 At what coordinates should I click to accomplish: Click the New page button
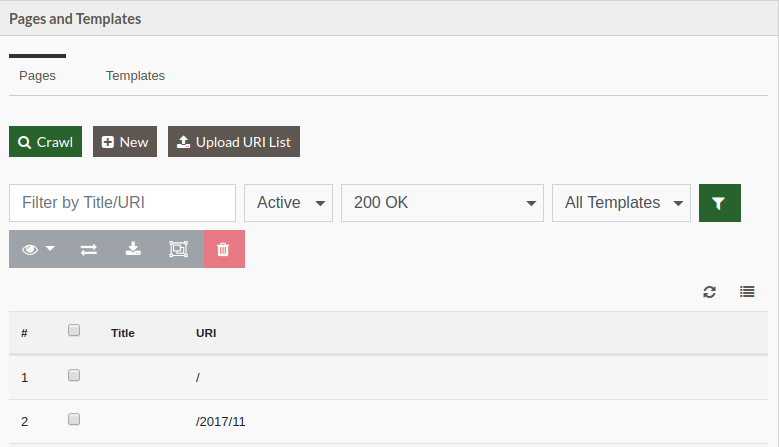pos(125,142)
